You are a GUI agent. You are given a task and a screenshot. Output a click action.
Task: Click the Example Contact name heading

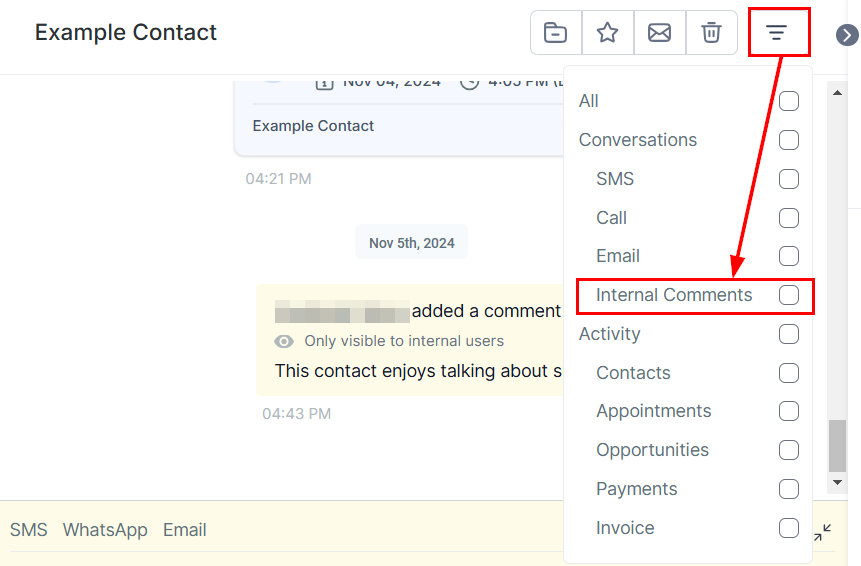[126, 33]
